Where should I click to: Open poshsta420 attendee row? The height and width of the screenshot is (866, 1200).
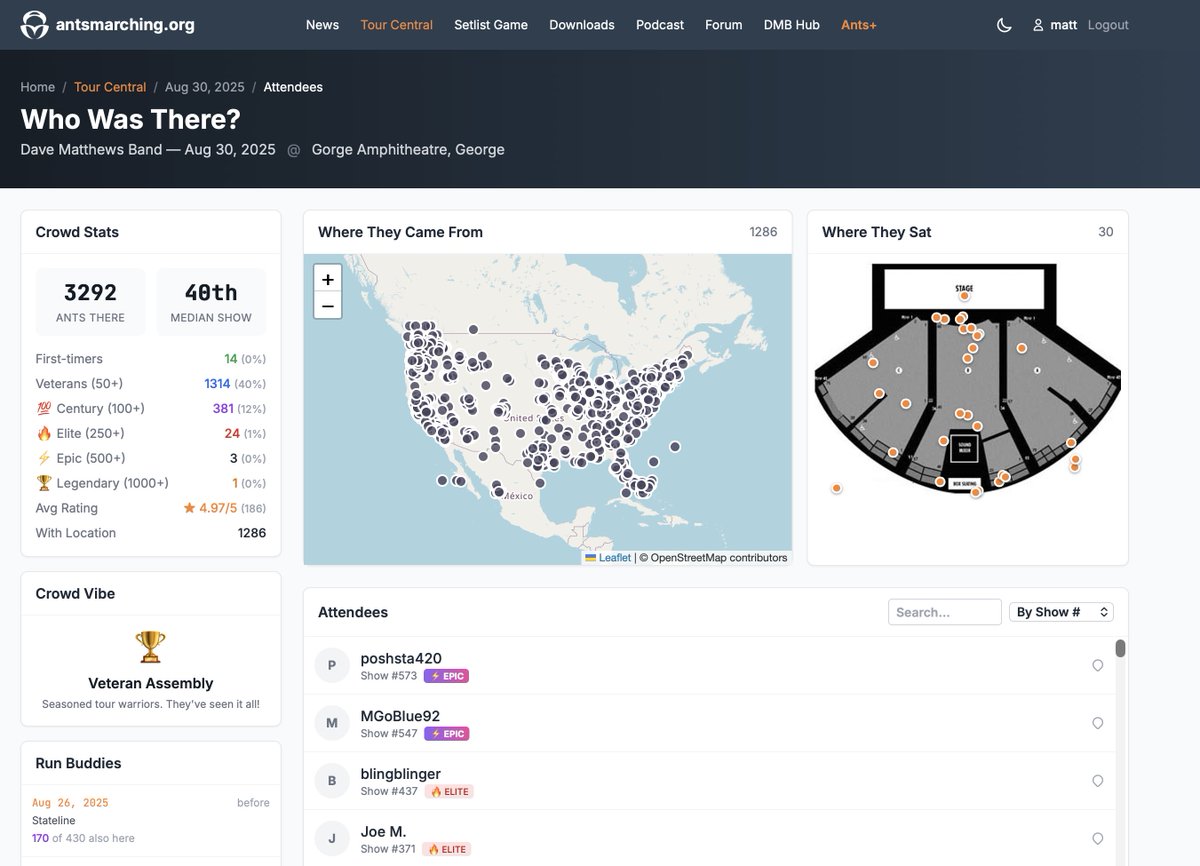(708, 666)
